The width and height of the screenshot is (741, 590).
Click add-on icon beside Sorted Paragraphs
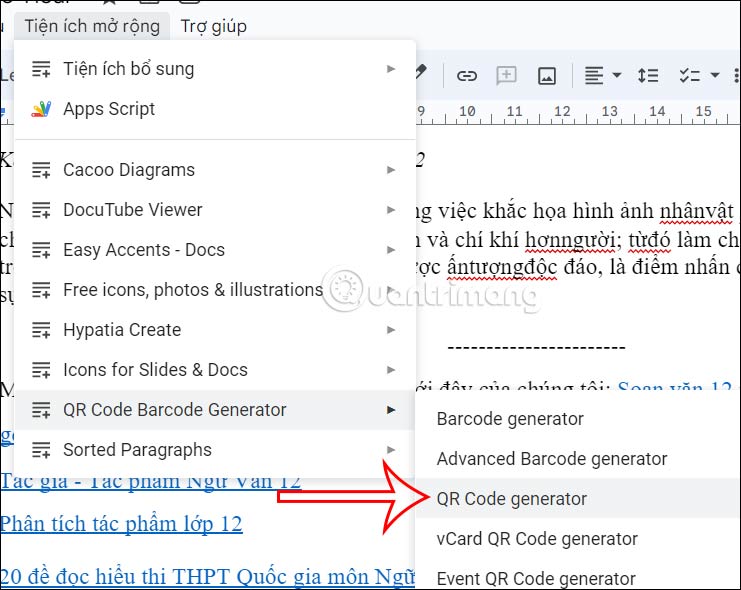[x=41, y=450]
